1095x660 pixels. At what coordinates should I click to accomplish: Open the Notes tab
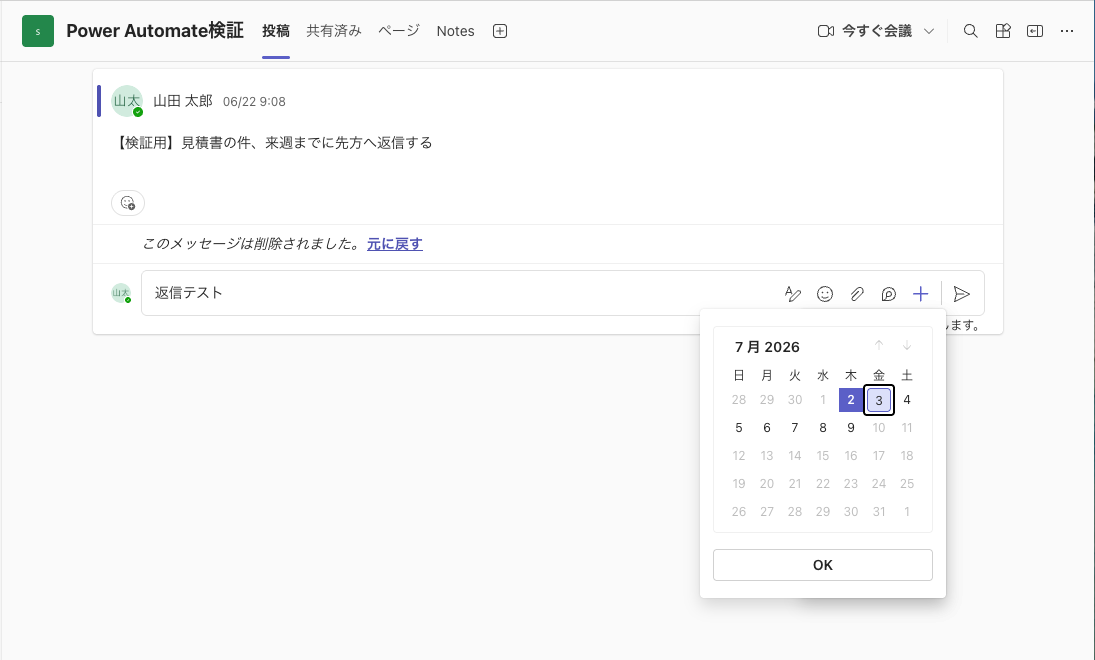[455, 31]
